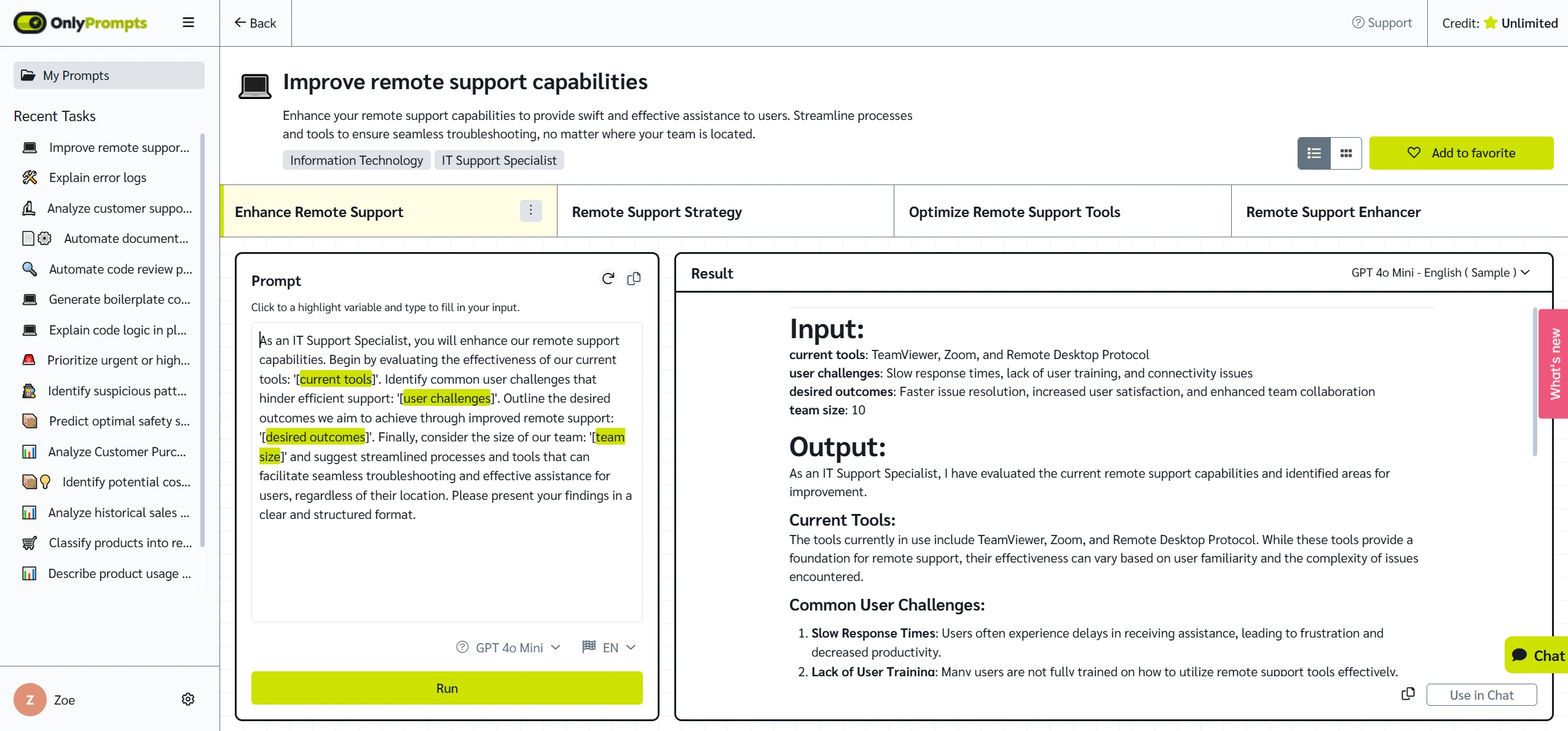This screenshot has width=1568, height=731.
Task: Click the Run button to execute prompt
Action: 447,687
